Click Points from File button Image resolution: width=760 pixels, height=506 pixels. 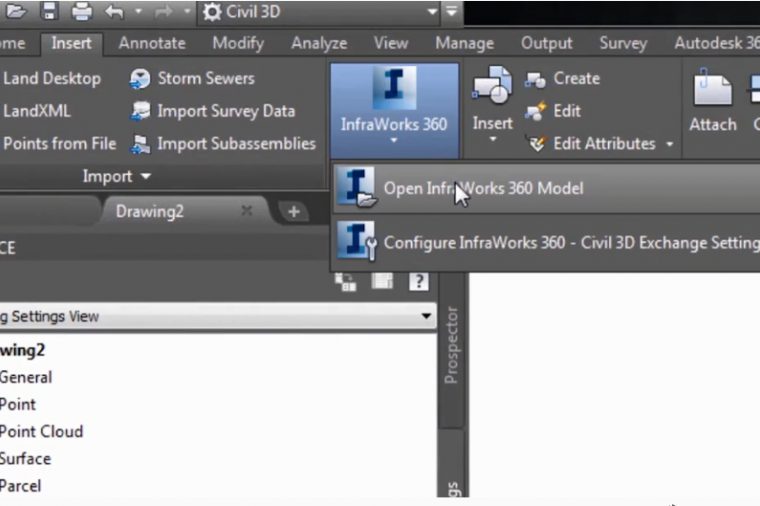pos(58,143)
